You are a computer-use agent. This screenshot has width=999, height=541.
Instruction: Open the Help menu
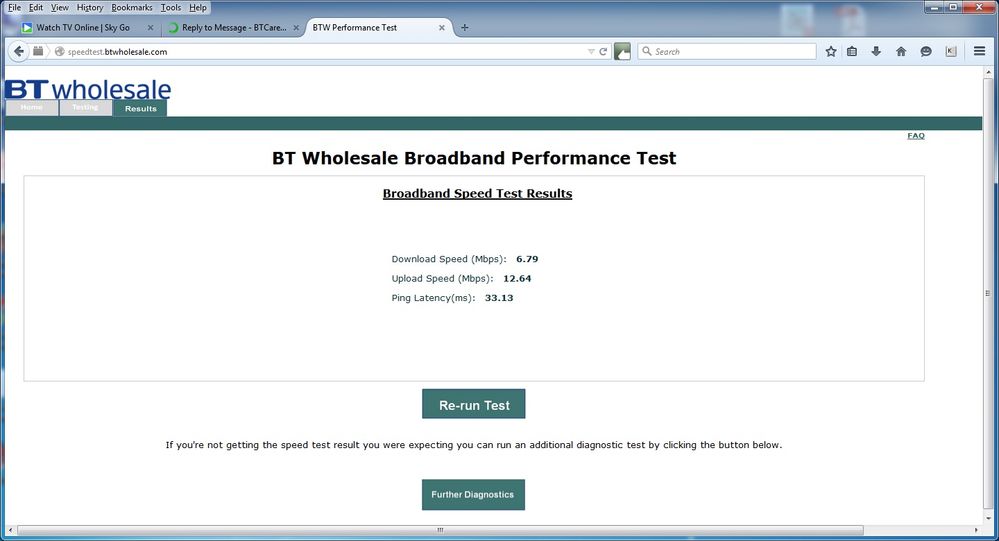[x=198, y=8]
